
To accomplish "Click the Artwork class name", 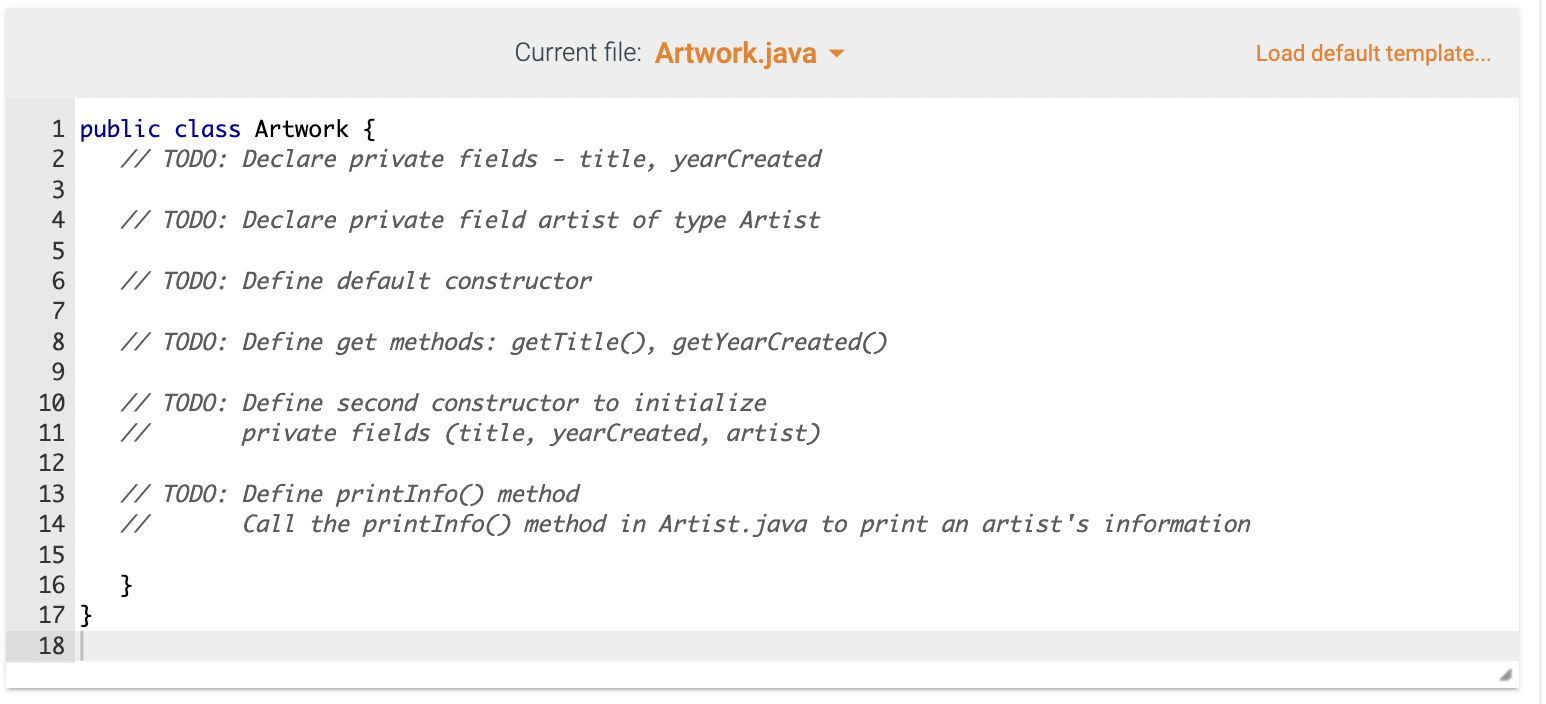I will tap(301, 128).
